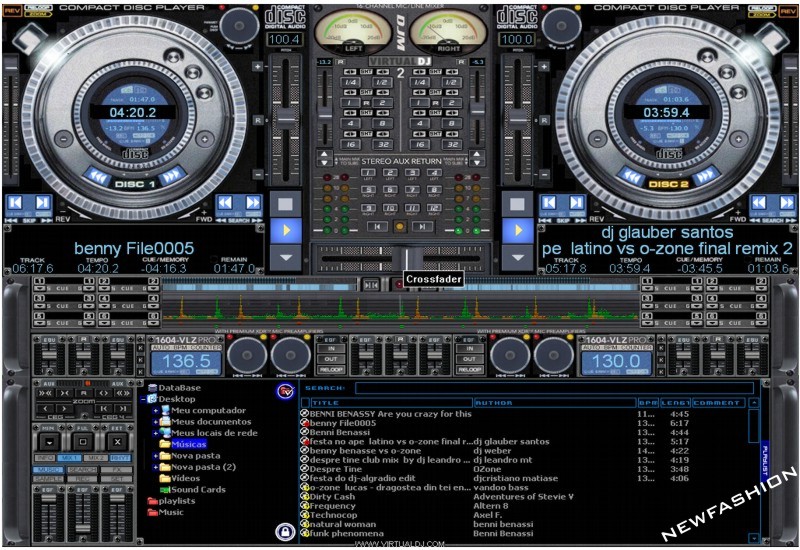800x550 pixels.
Task: Click orange round button in mixer center
Action: click(x=400, y=227)
